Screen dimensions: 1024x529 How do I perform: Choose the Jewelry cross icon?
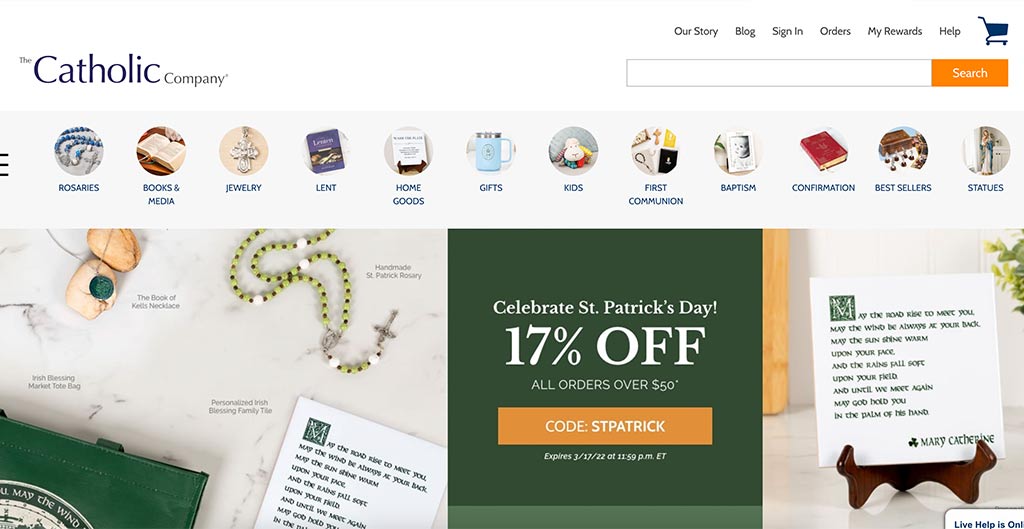[244, 151]
